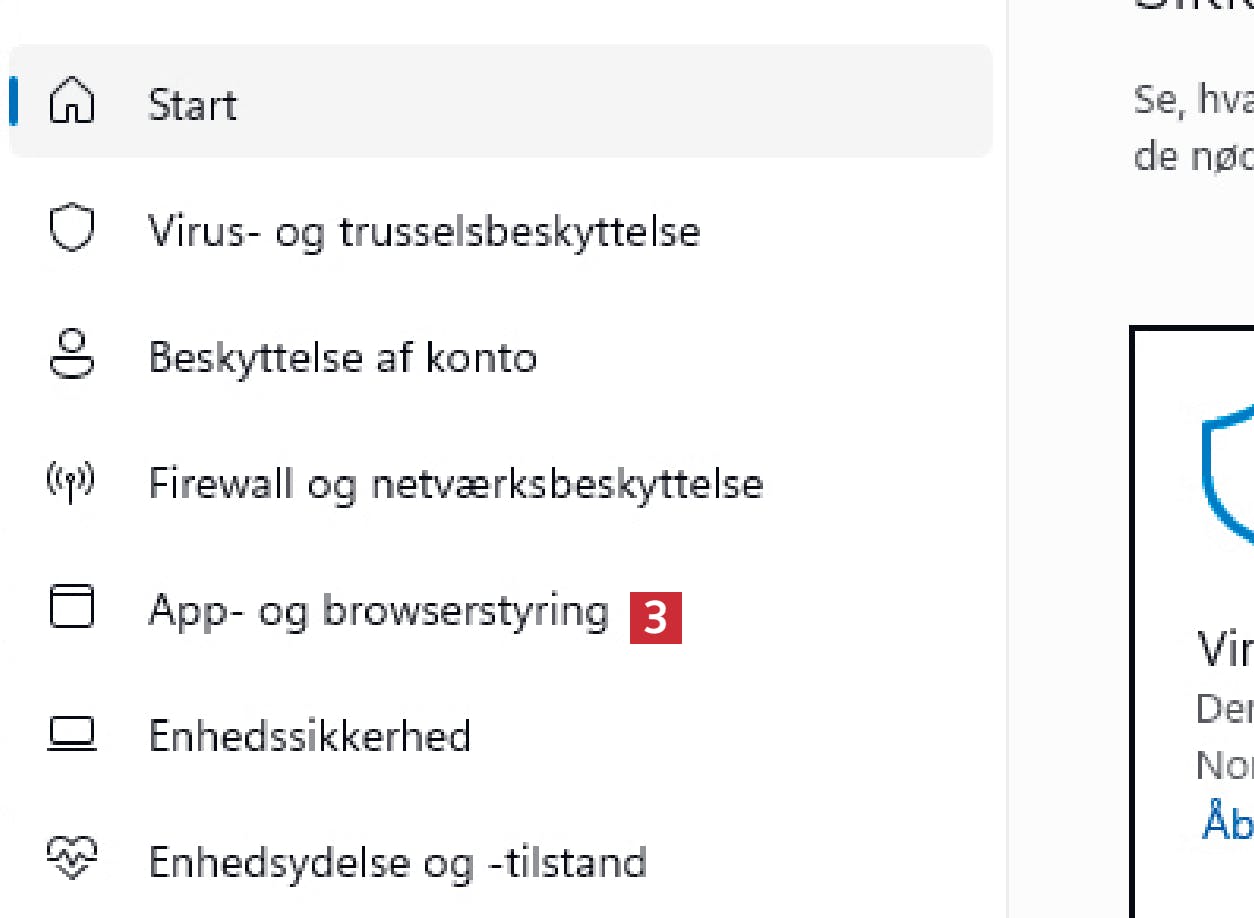
Task: Click the blue selection bar beside Start
Action: tap(13, 103)
